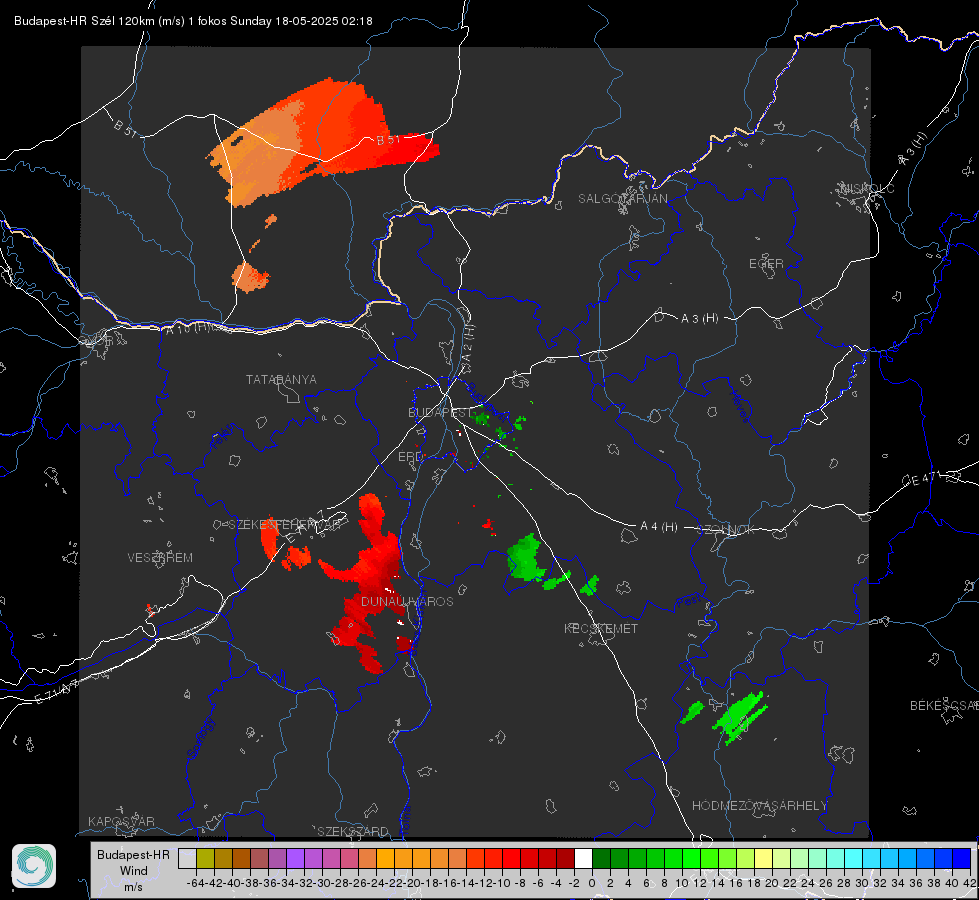
Task: Click the DUNAÚJVÁROS city label
Action: click(407, 601)
